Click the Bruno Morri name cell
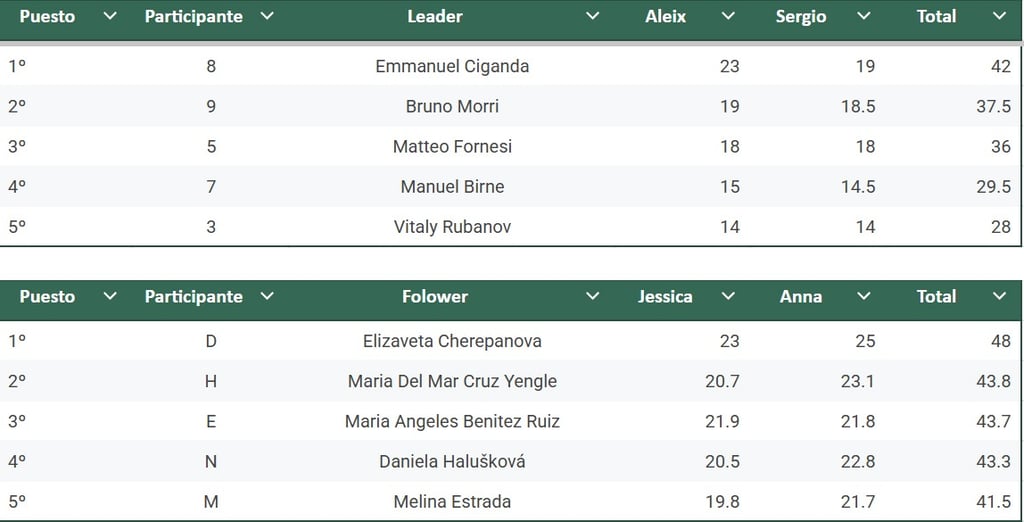This screenshot has width=1024, height=522. click(x=452, y=106)
